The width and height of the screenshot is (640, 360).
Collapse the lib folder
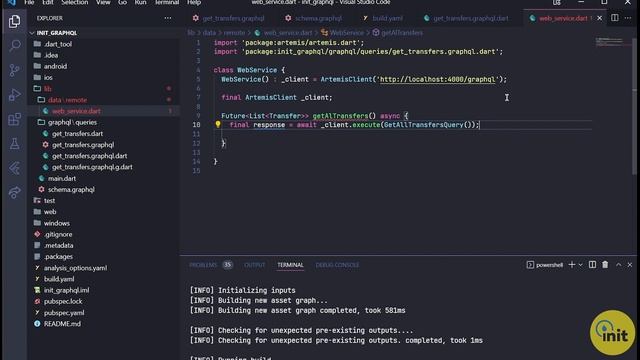pyautogui.click(x=48, y=89)
